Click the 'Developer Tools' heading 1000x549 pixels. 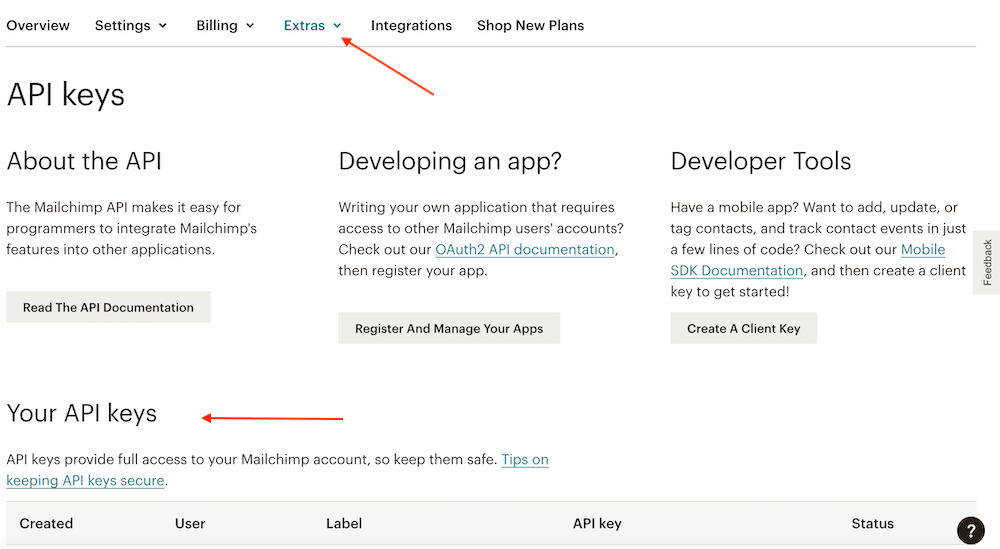pyautogui.click(x=761, y=161)
